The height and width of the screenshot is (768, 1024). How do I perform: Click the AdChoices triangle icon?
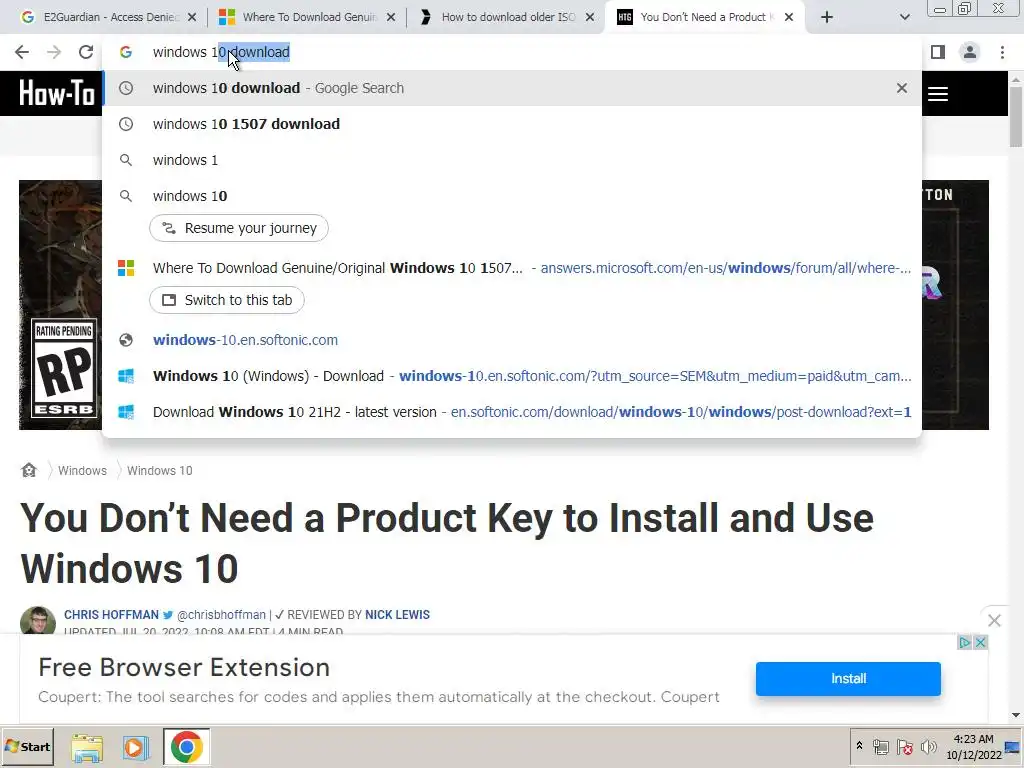965,643
